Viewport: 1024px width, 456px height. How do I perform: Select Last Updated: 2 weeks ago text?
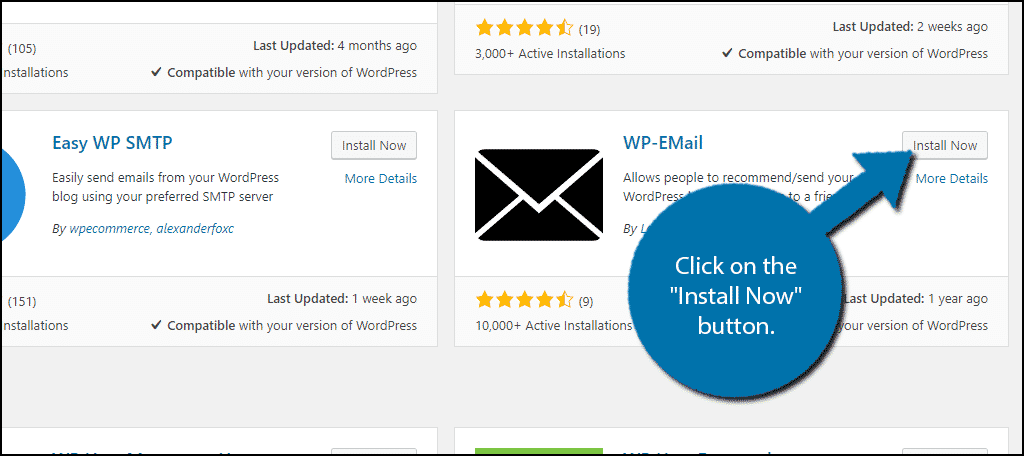point(910,27)
